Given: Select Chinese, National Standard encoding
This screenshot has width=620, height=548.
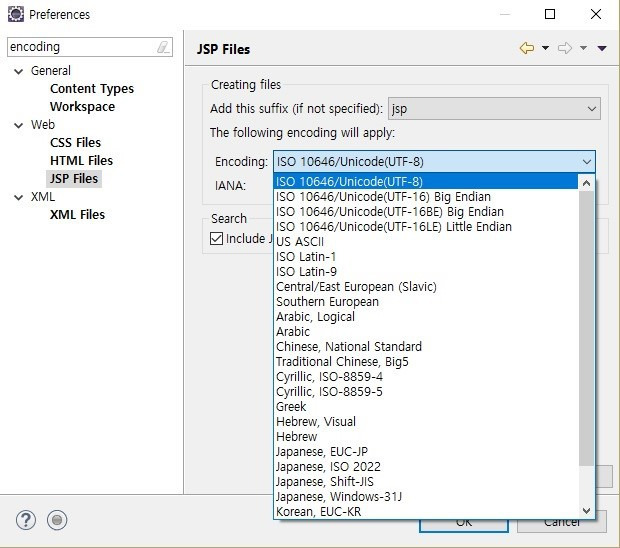Looking at the screenshot, I should [426, 347].
